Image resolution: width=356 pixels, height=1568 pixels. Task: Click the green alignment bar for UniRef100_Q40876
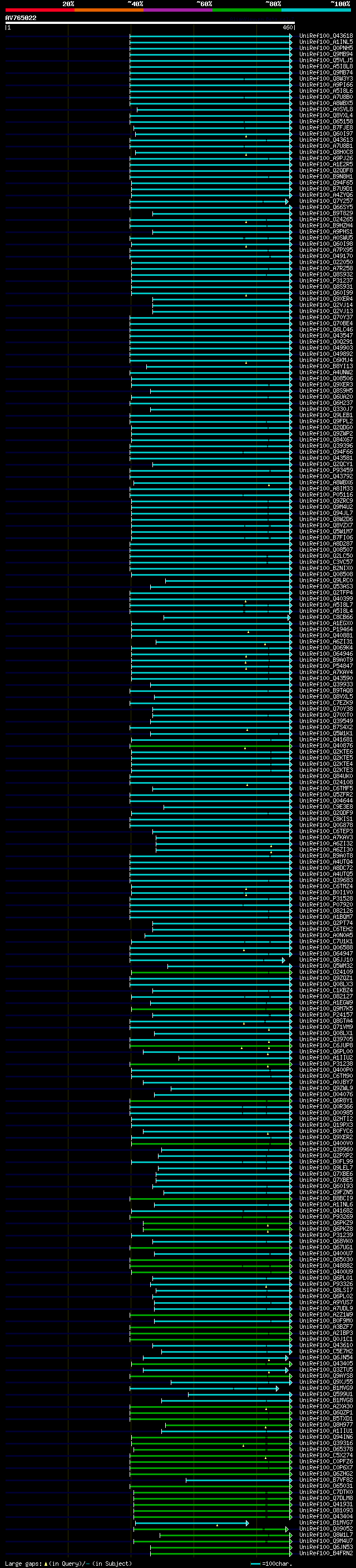click(x=211, y=746)
